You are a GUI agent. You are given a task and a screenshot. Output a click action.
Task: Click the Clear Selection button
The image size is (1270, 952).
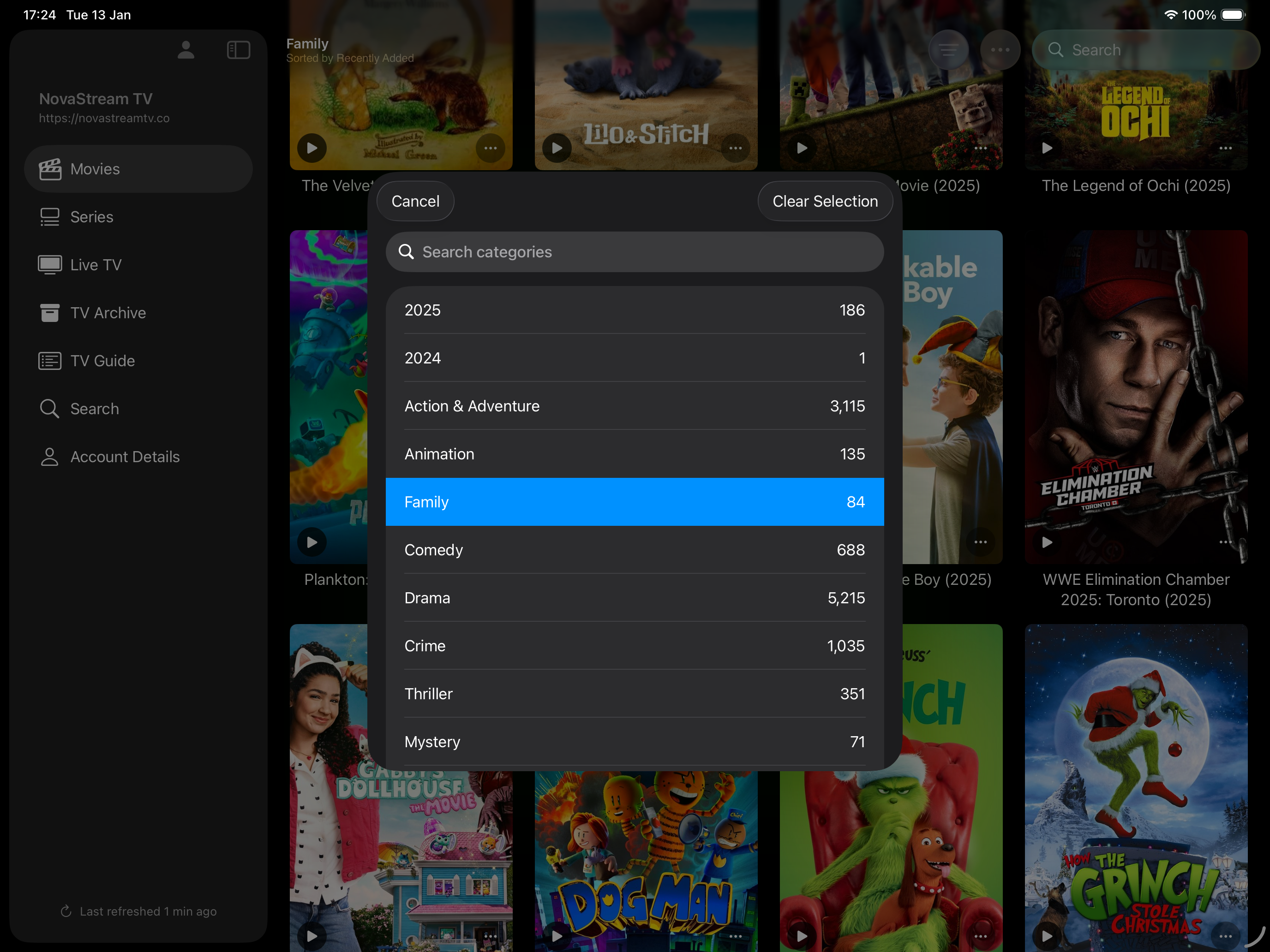pyautogui.click(x=825, y=202)
